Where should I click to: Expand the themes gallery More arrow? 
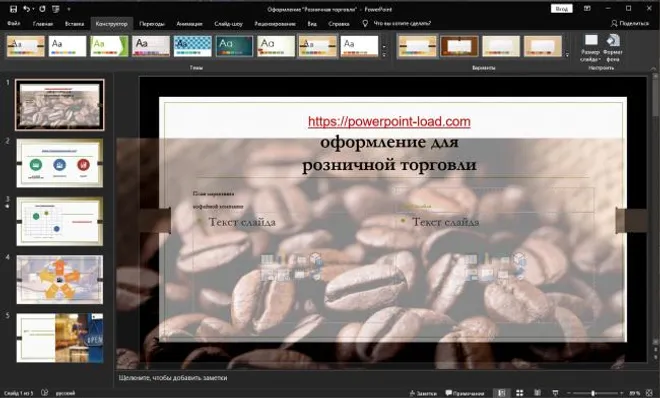coord(384,55)
